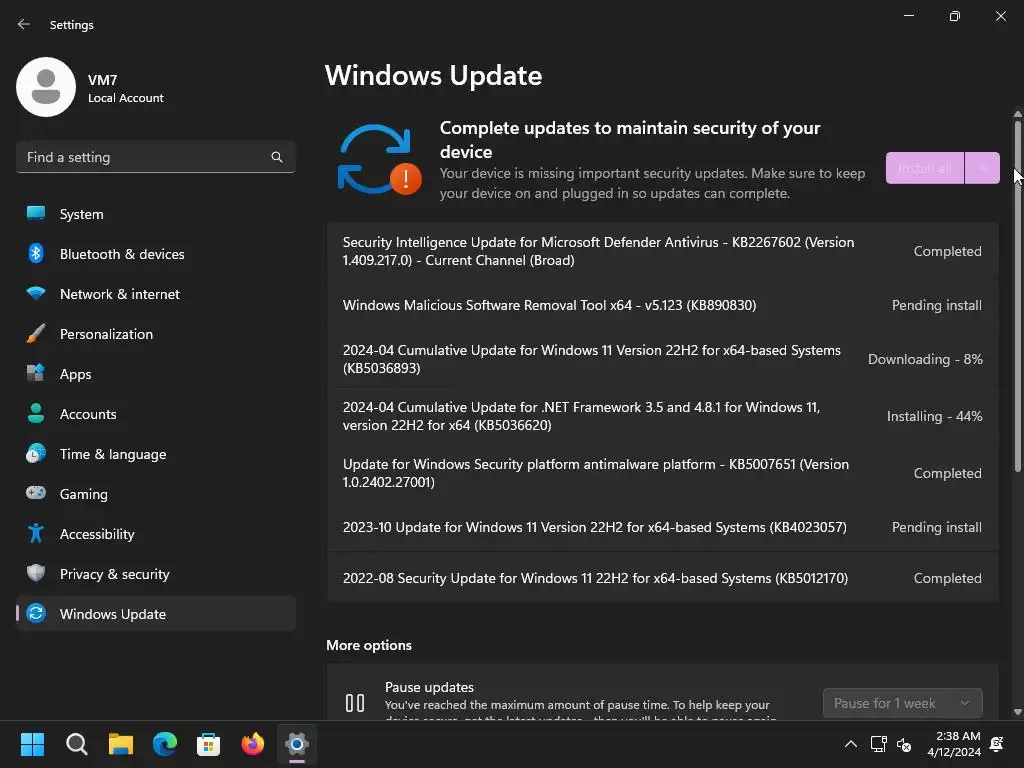
Task: Open Accounts settings page
Action: pyautogui.click(x=88, y=414)
